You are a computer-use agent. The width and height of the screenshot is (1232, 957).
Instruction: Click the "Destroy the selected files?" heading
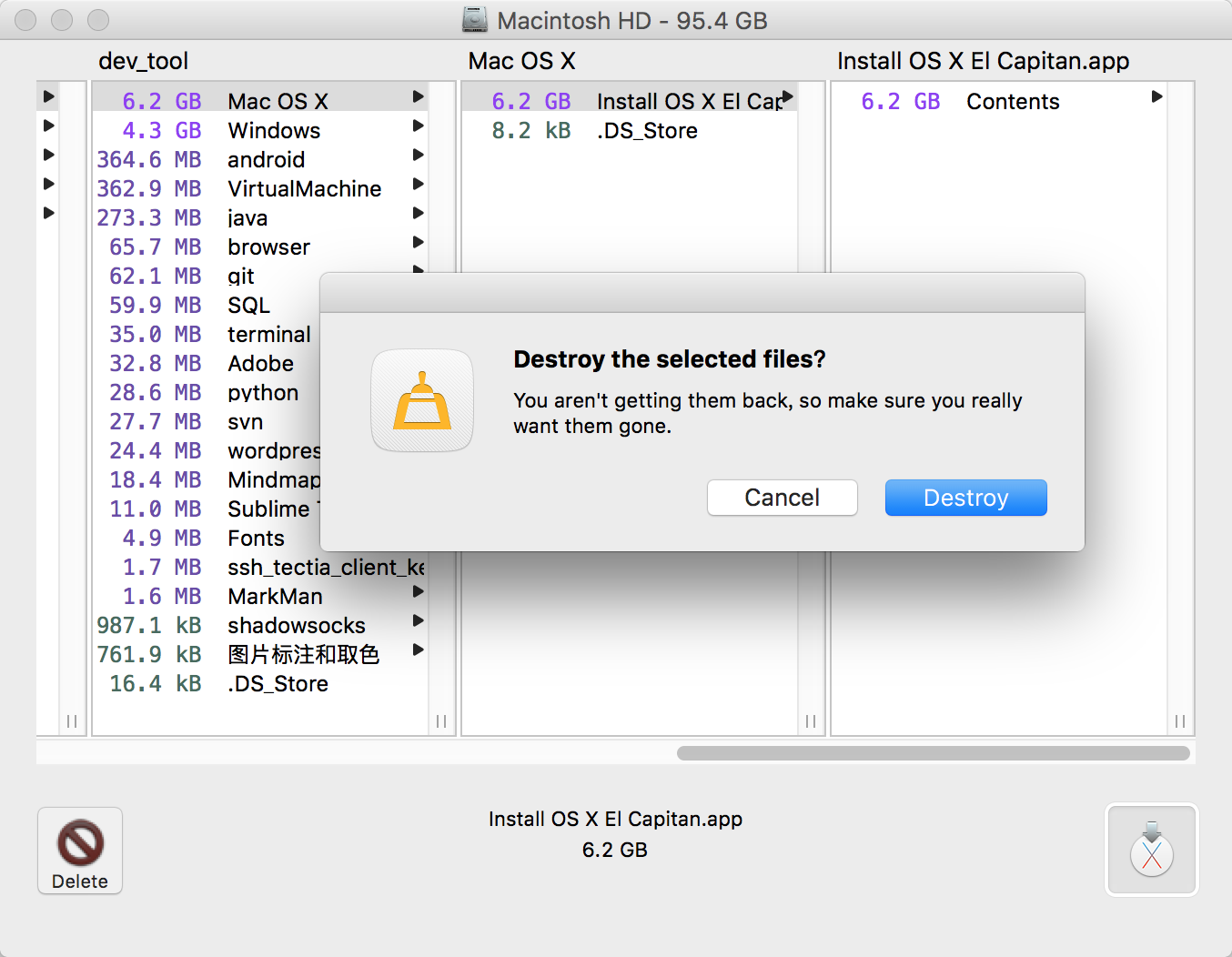670,359
